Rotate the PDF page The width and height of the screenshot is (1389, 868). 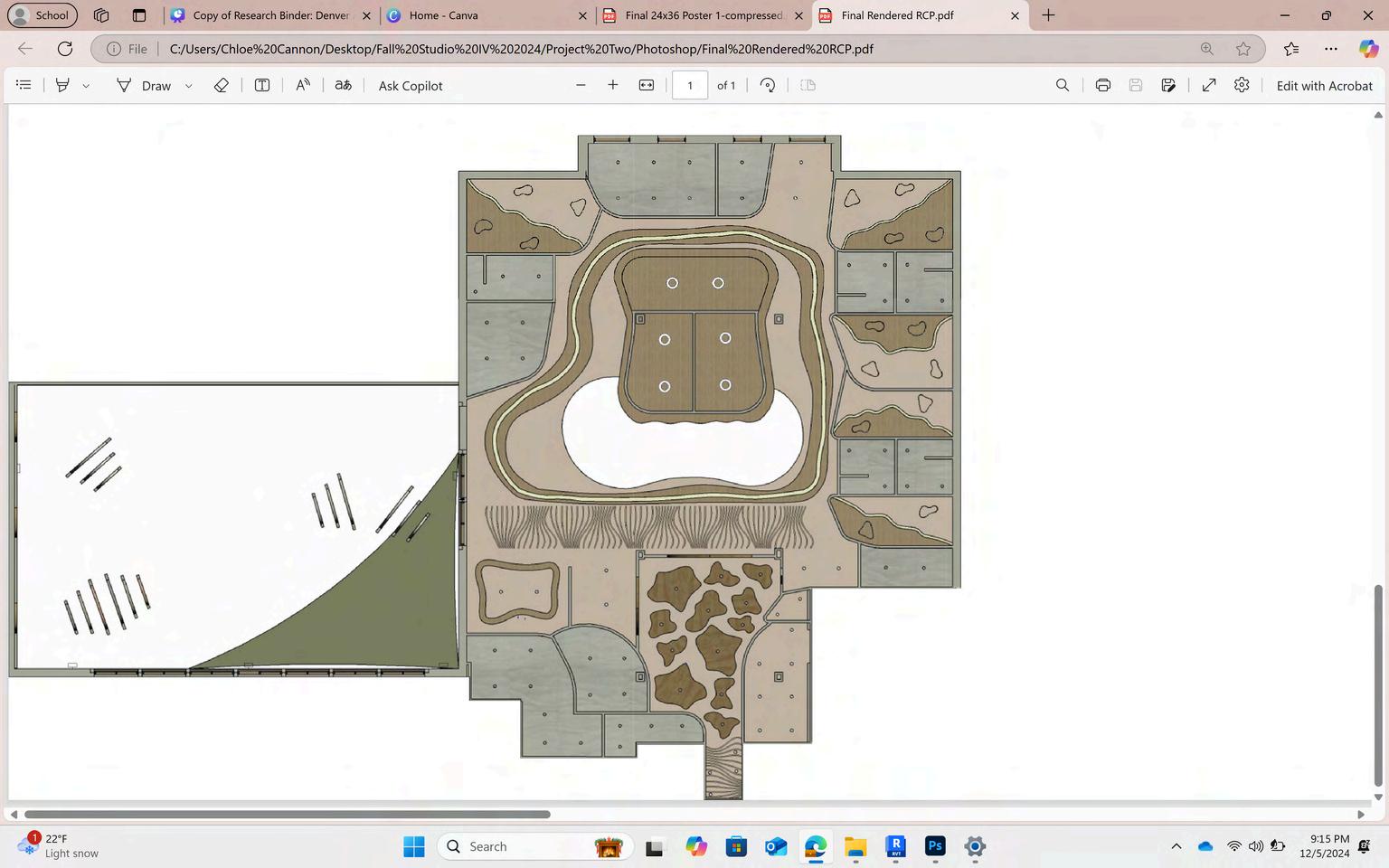(768, 85)
